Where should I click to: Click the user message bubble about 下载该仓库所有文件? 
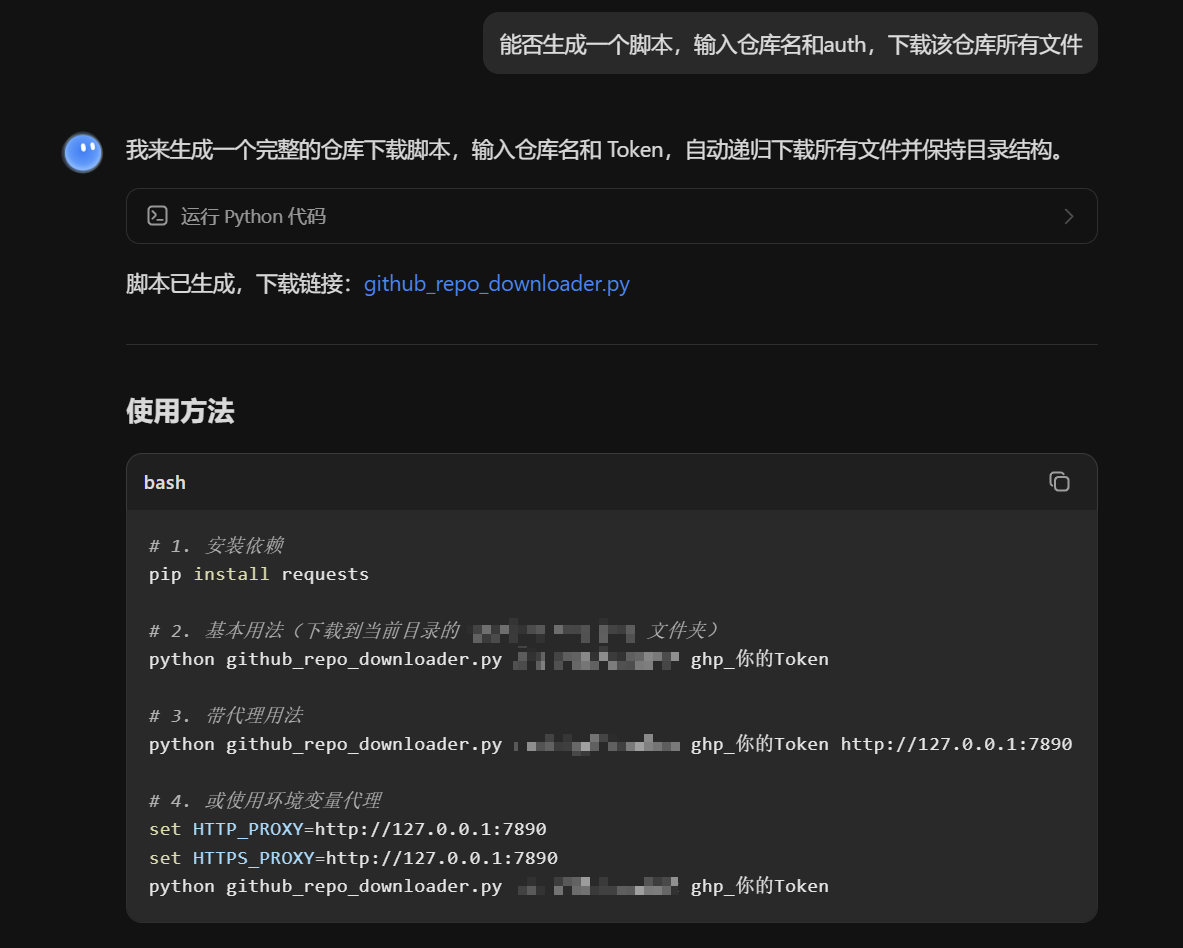[x=790, y=44]
